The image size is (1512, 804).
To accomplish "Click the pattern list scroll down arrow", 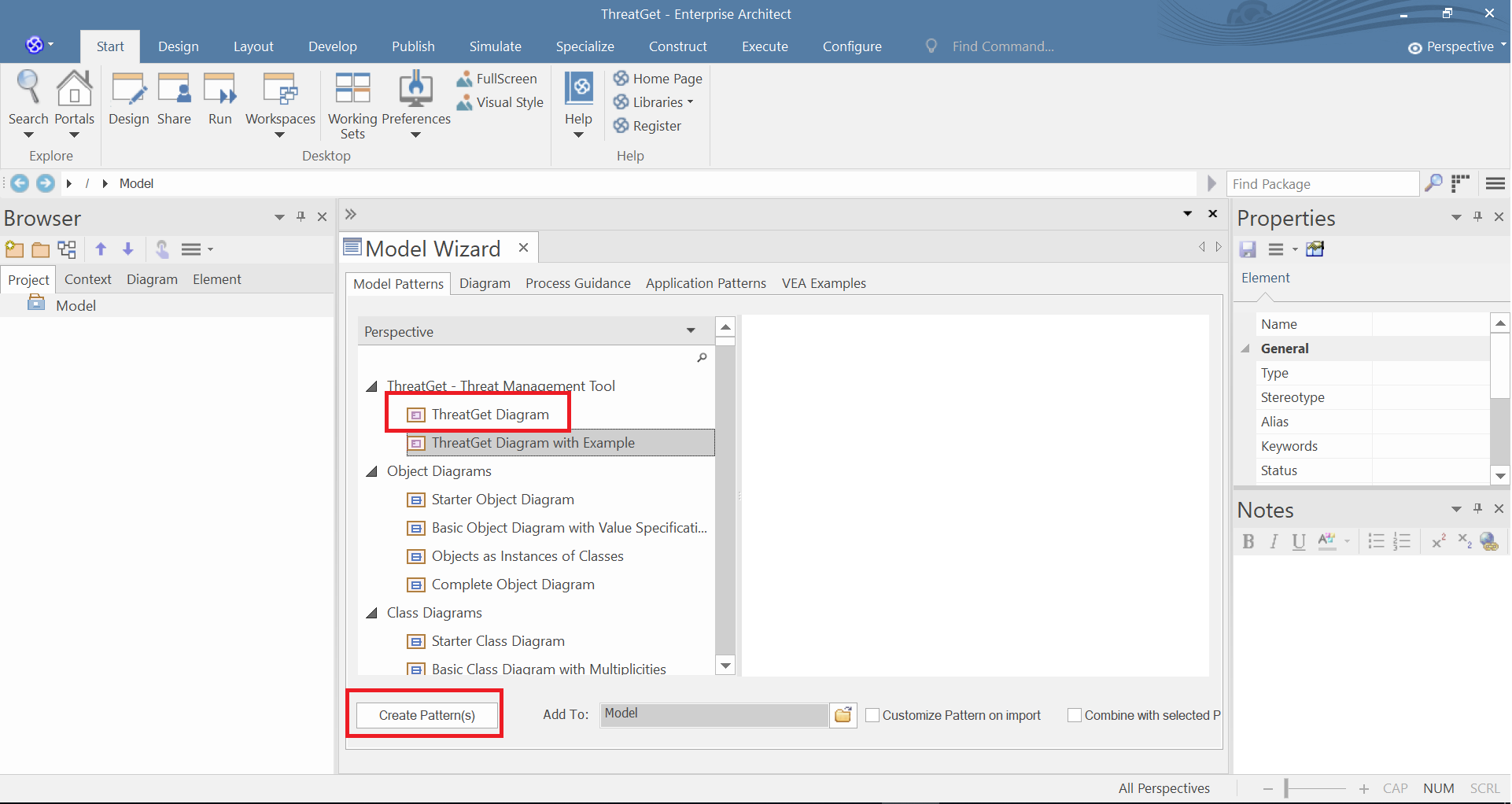I will click(725, 666).
